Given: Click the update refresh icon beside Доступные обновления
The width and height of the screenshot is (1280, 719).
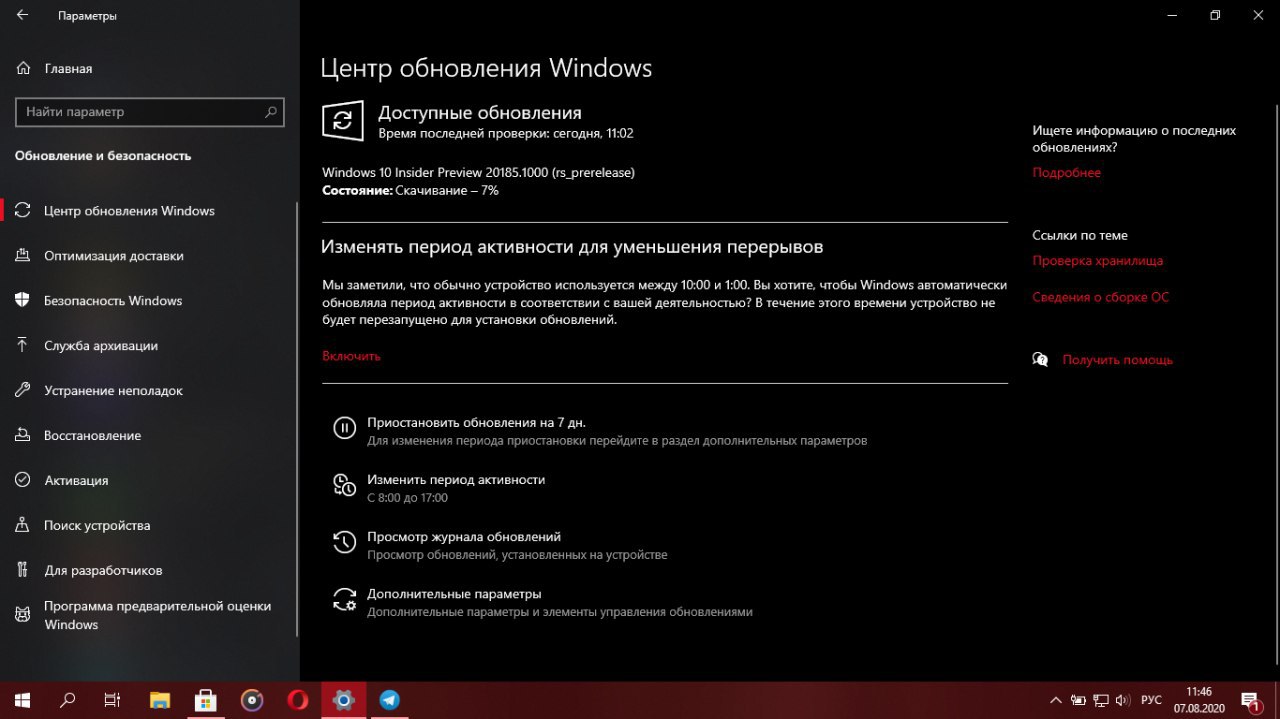Looking at the screenshot, I should pos(343,121).
